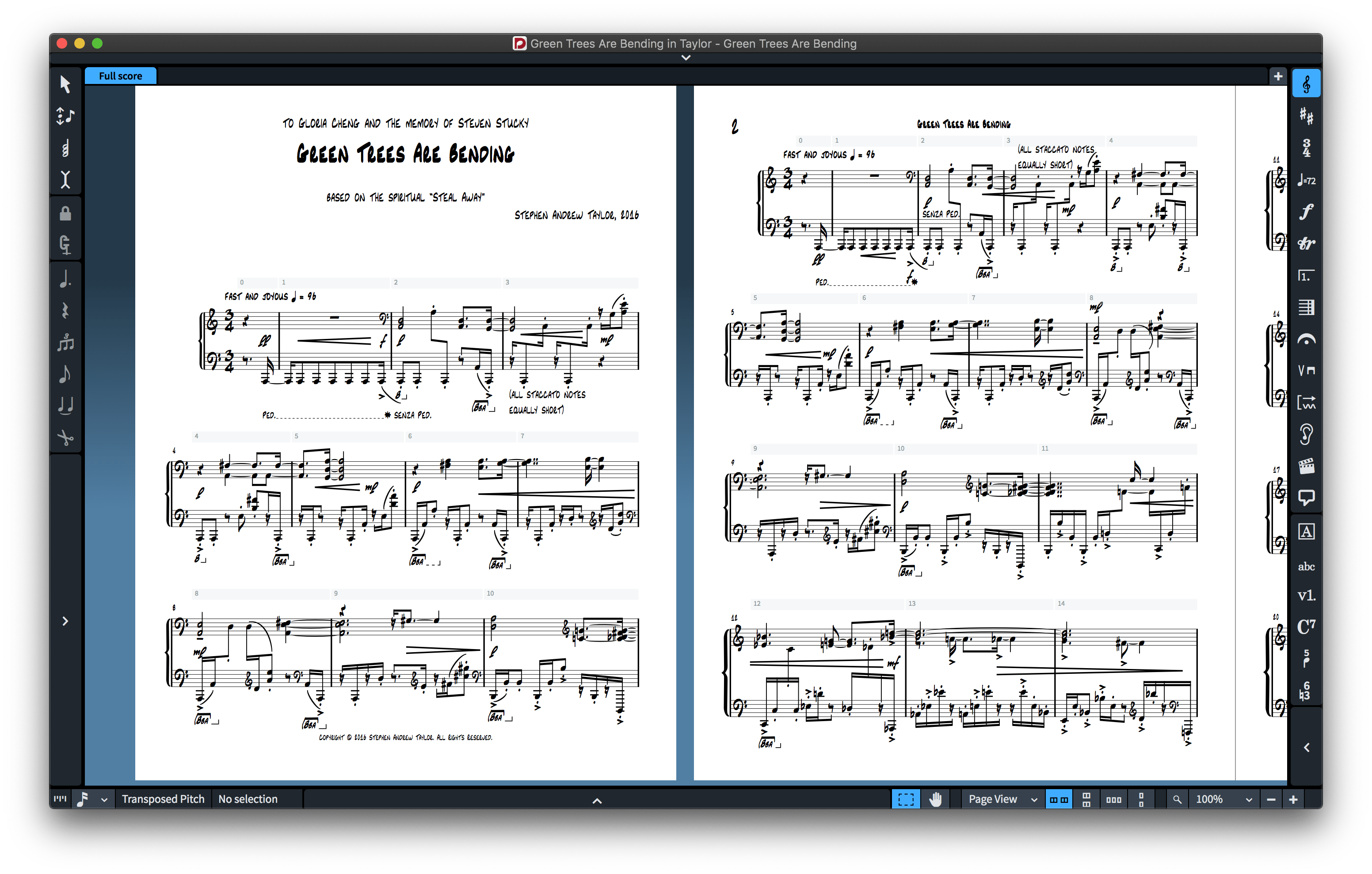Collapse the right panel with chevron
1372x874 pixels.
pos(1306,748)
